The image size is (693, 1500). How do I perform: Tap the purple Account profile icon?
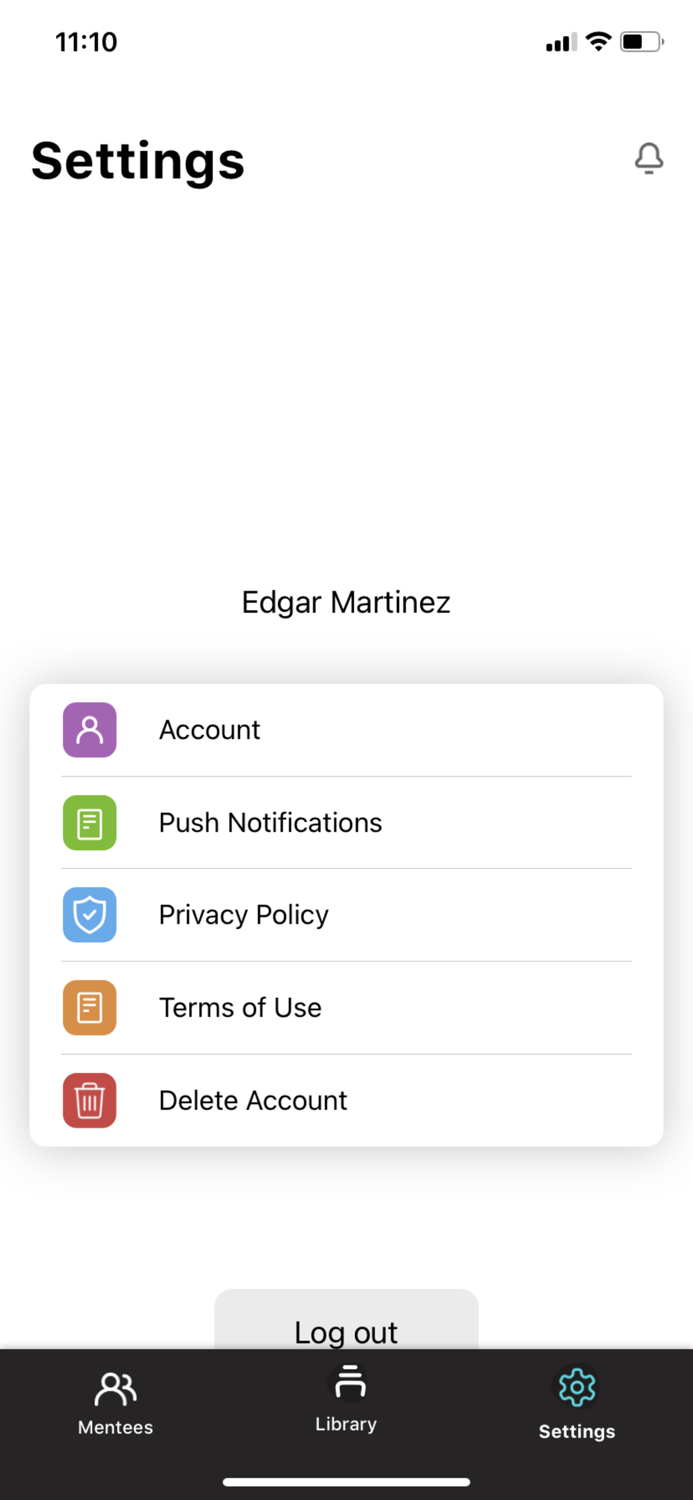[89, 730]
